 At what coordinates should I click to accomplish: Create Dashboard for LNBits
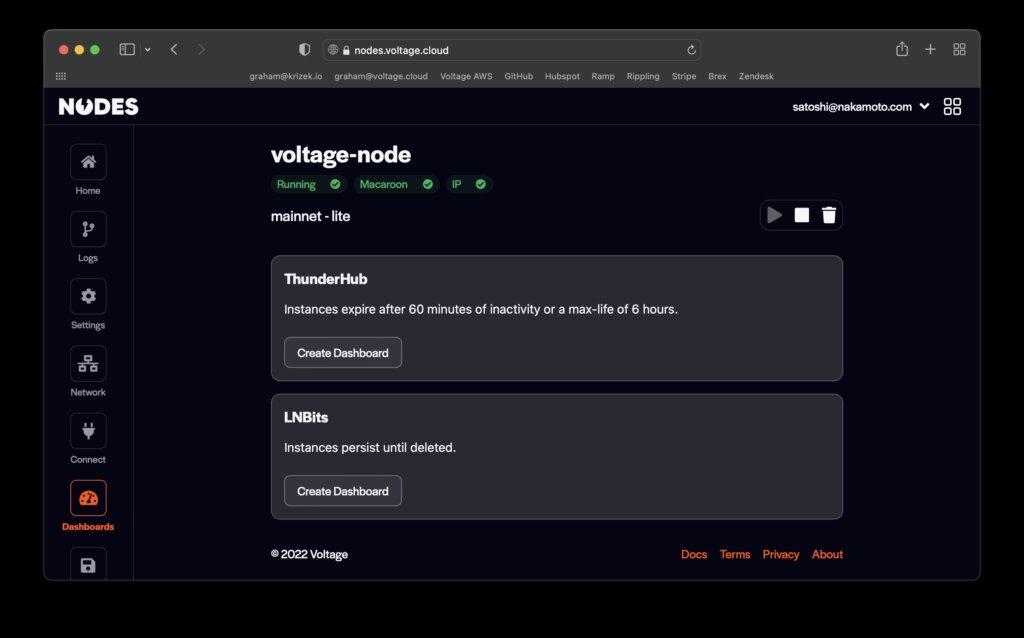[343, 491]
